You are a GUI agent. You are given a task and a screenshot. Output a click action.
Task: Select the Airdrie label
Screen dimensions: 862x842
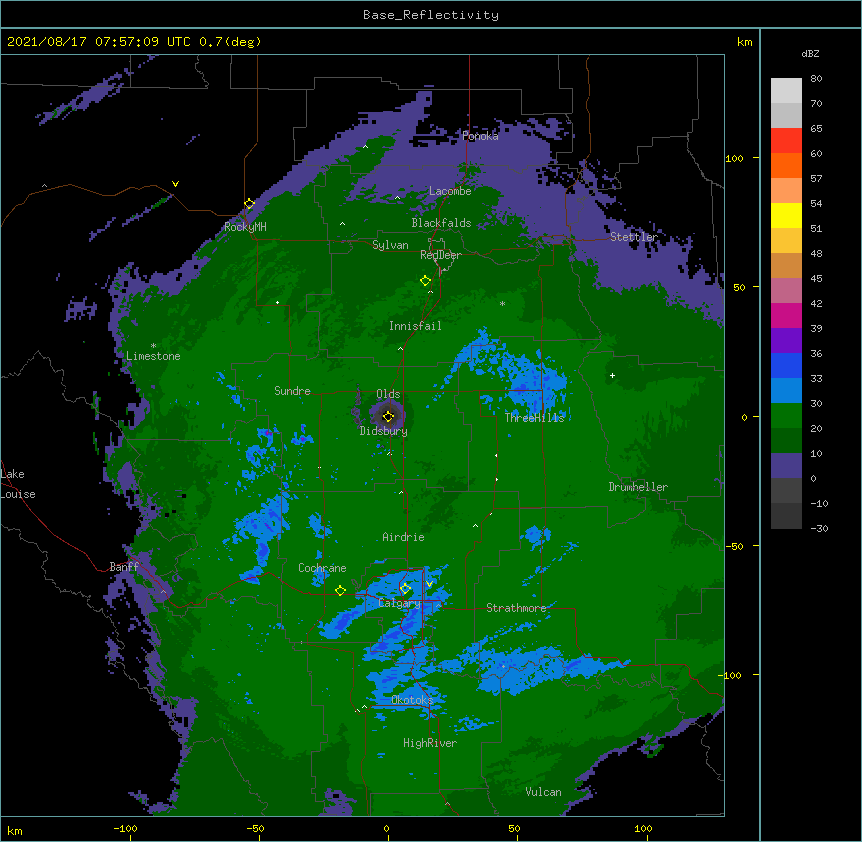[404, 537]
